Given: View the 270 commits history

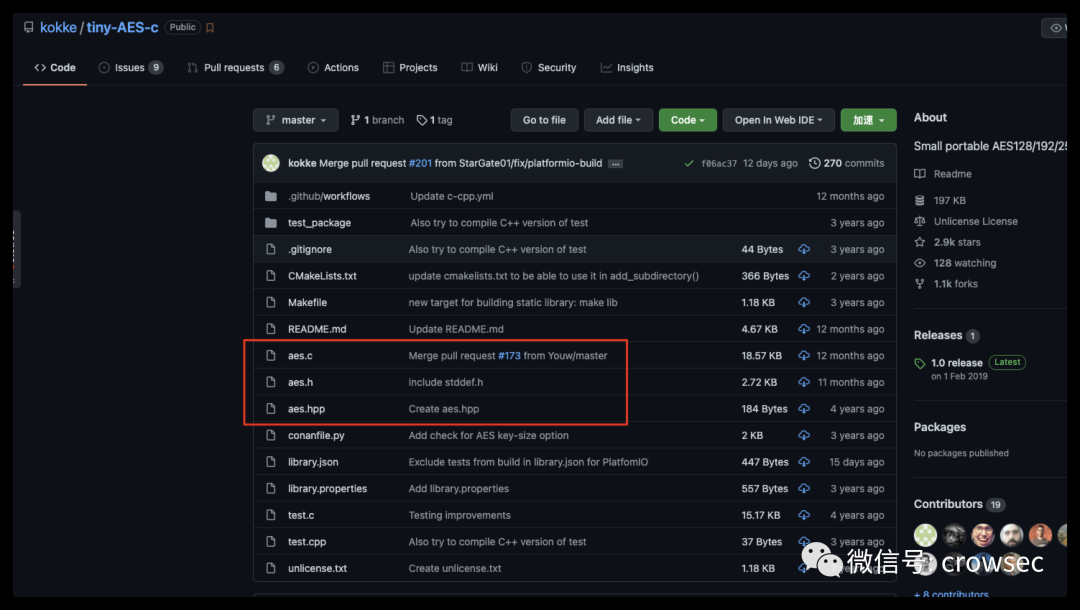Looking at the screenshot, I should [846, 163].
